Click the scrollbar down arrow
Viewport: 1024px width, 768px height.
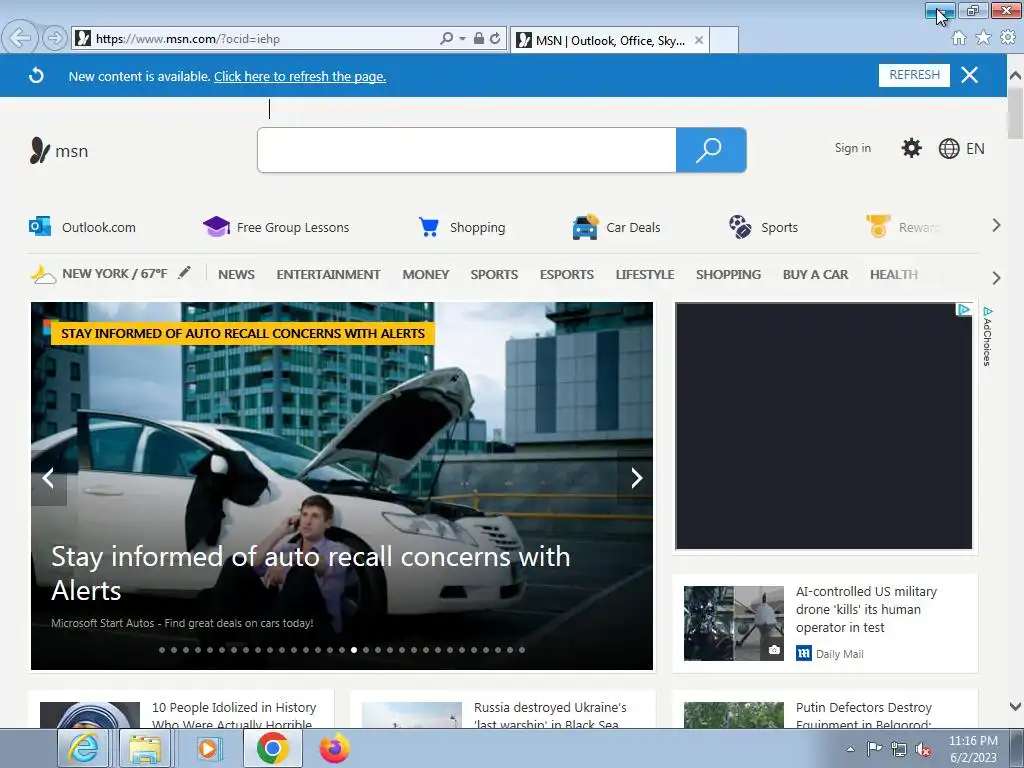coord(1015,706)
